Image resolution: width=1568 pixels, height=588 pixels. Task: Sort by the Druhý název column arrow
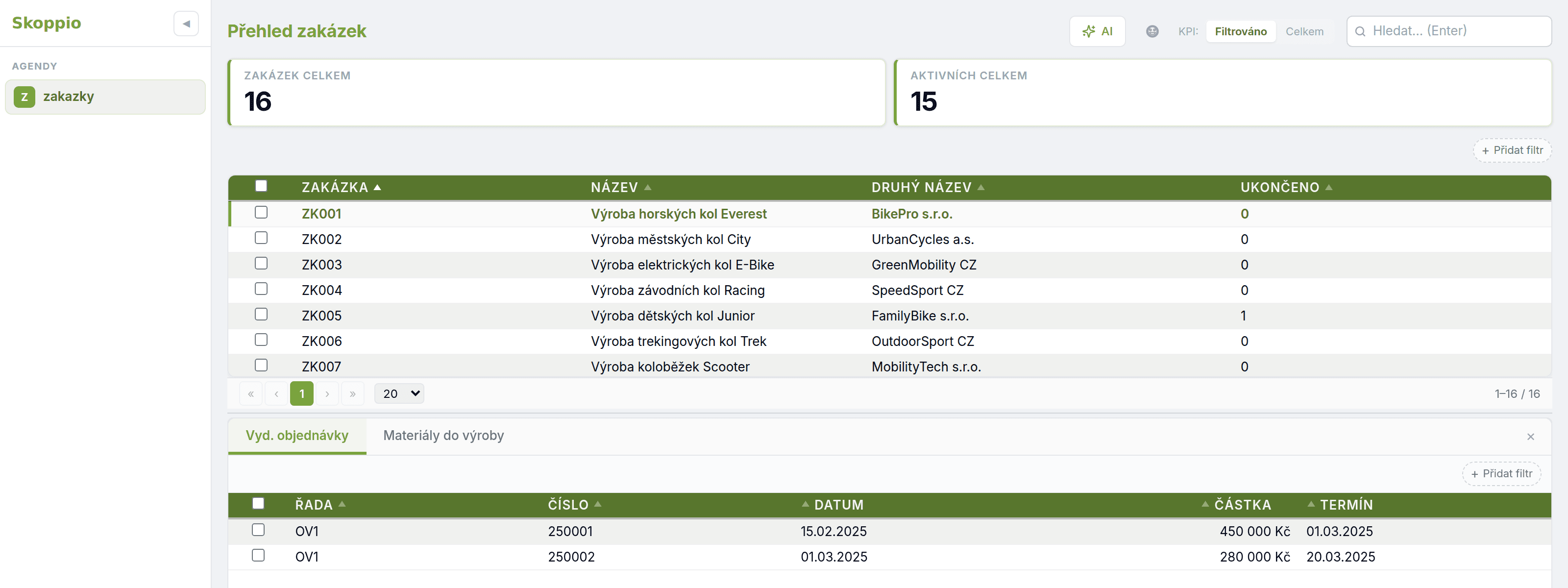[x=980, y=188]
